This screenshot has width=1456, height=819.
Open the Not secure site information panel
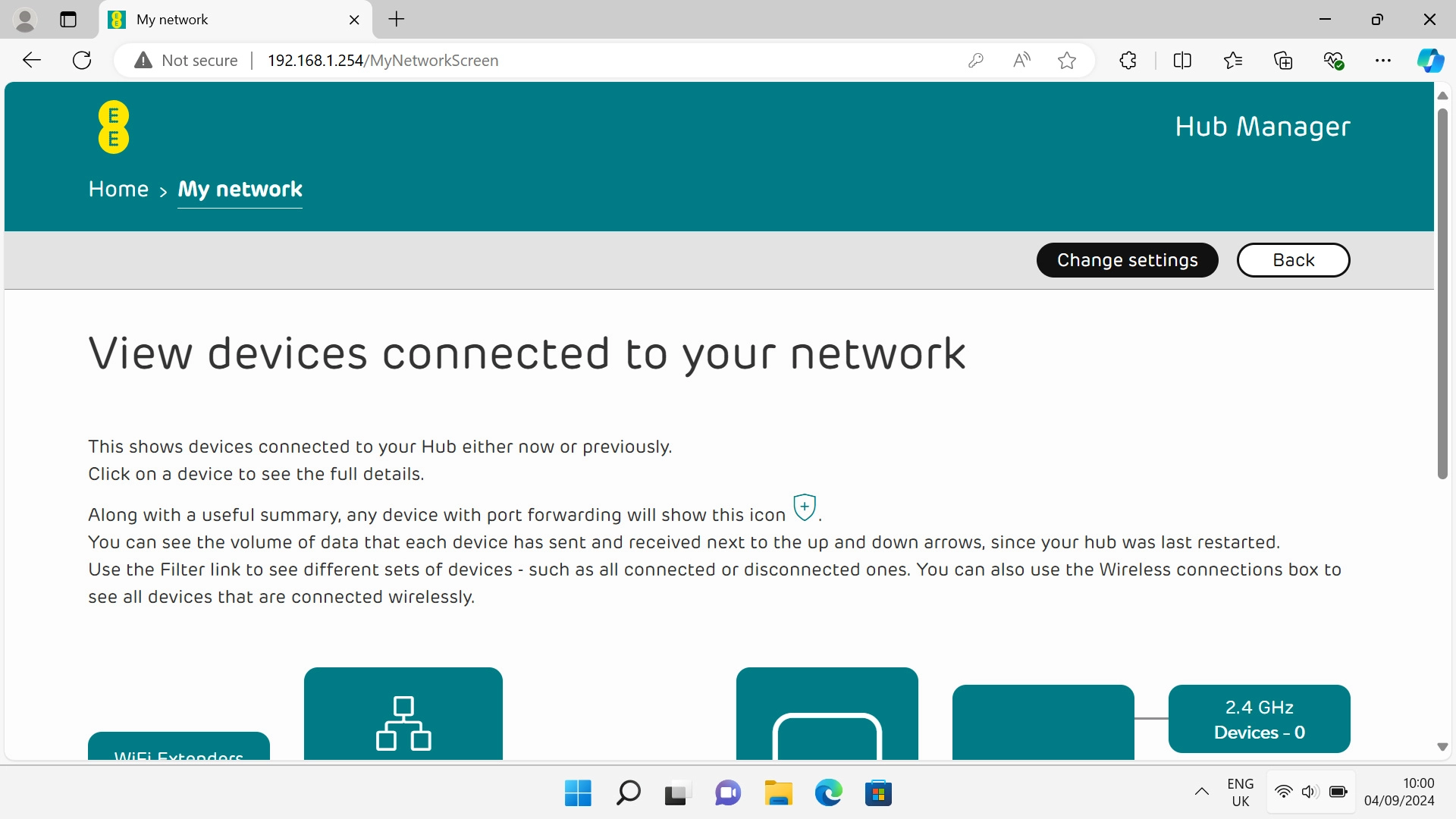184,60
